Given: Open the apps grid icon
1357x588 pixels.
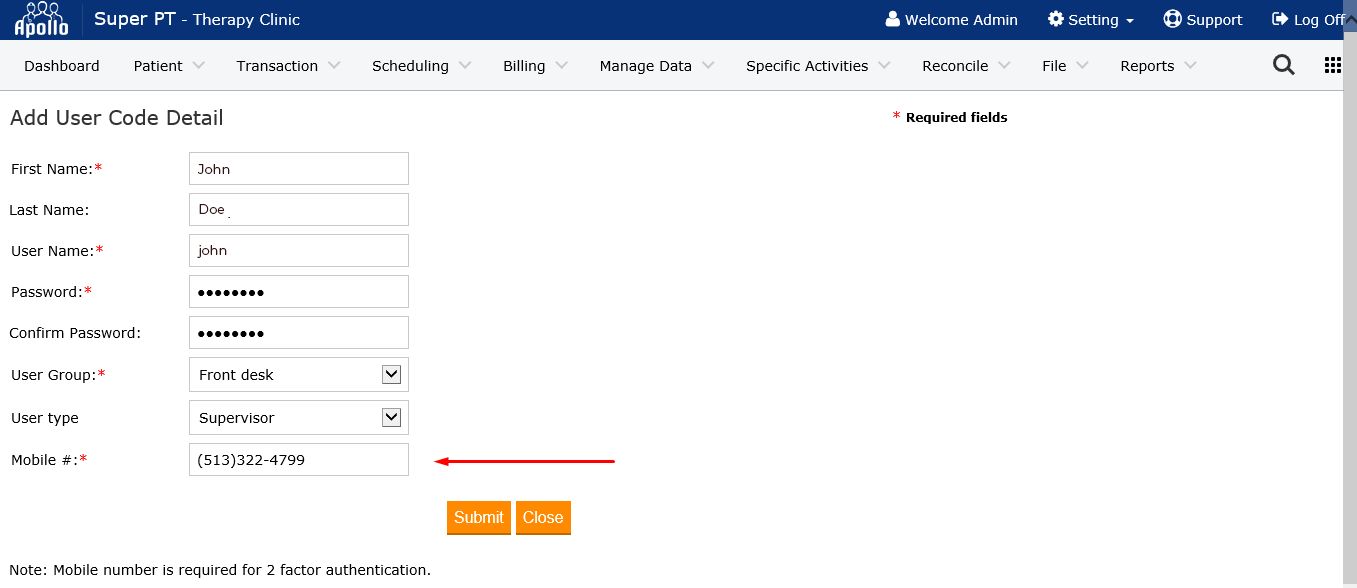Looking at the screenshot, I should (x=1332, y=65).
